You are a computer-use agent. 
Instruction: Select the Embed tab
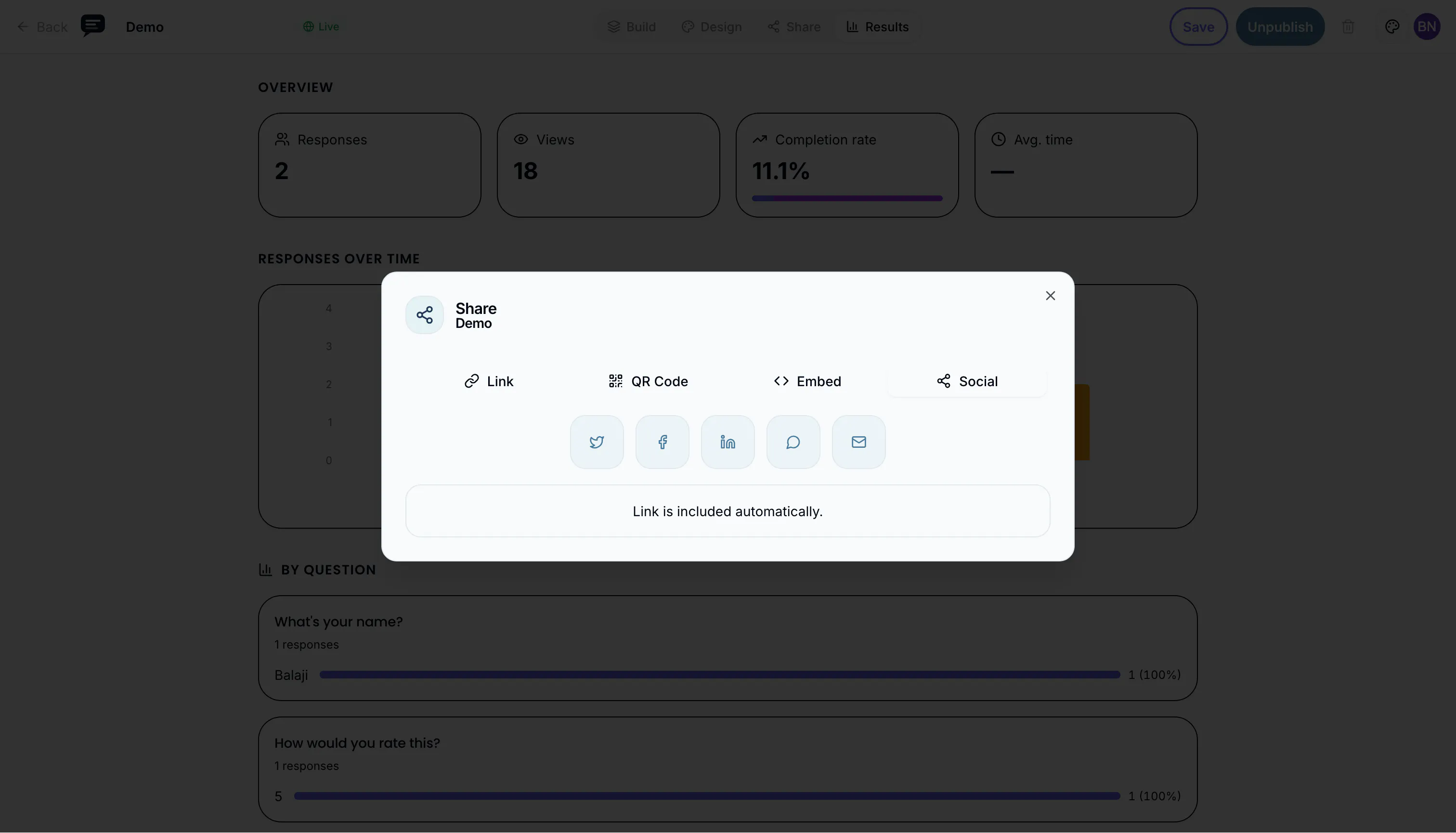(807, 381)
